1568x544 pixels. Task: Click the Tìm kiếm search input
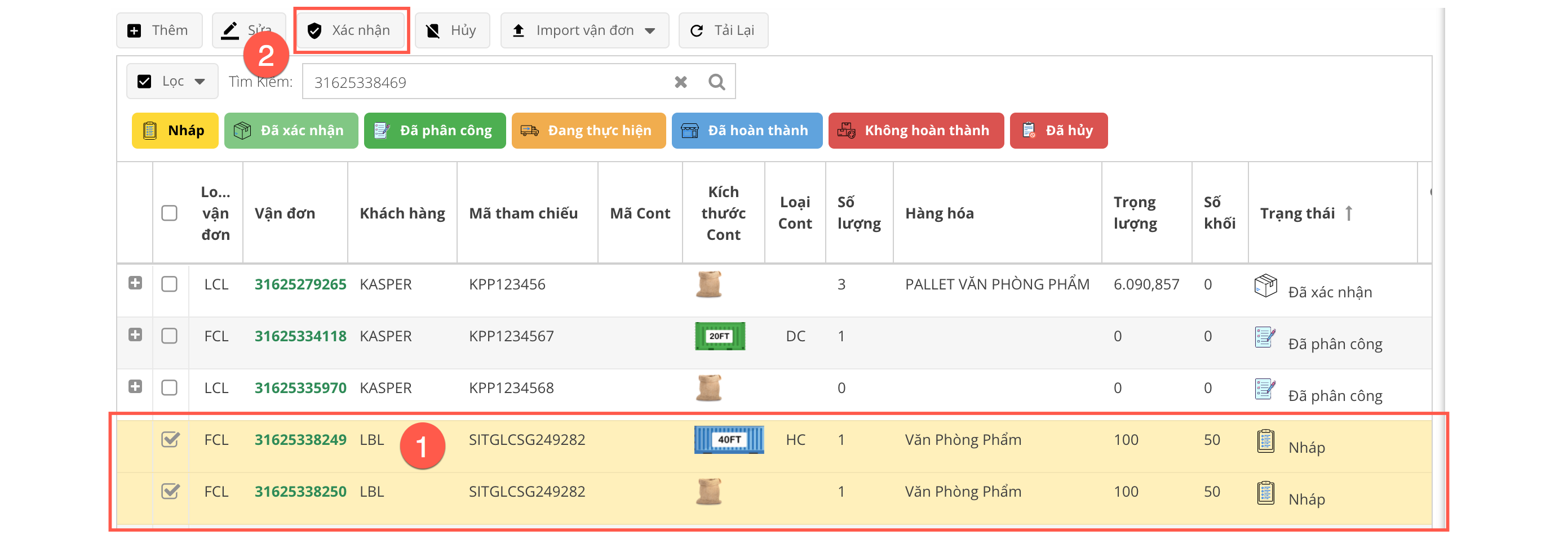487,82
